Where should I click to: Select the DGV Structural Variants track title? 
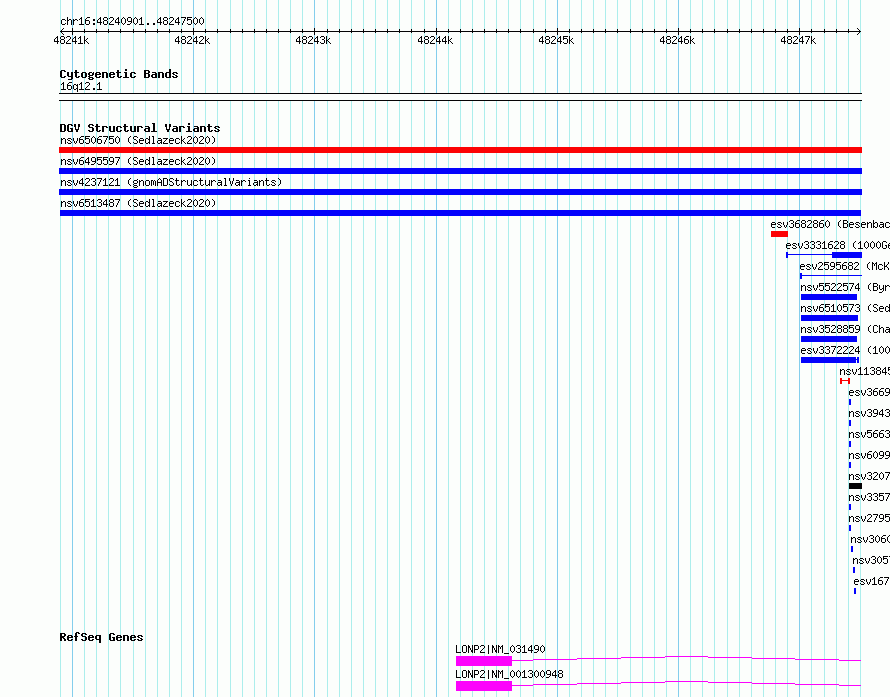(x=140, y=128)
